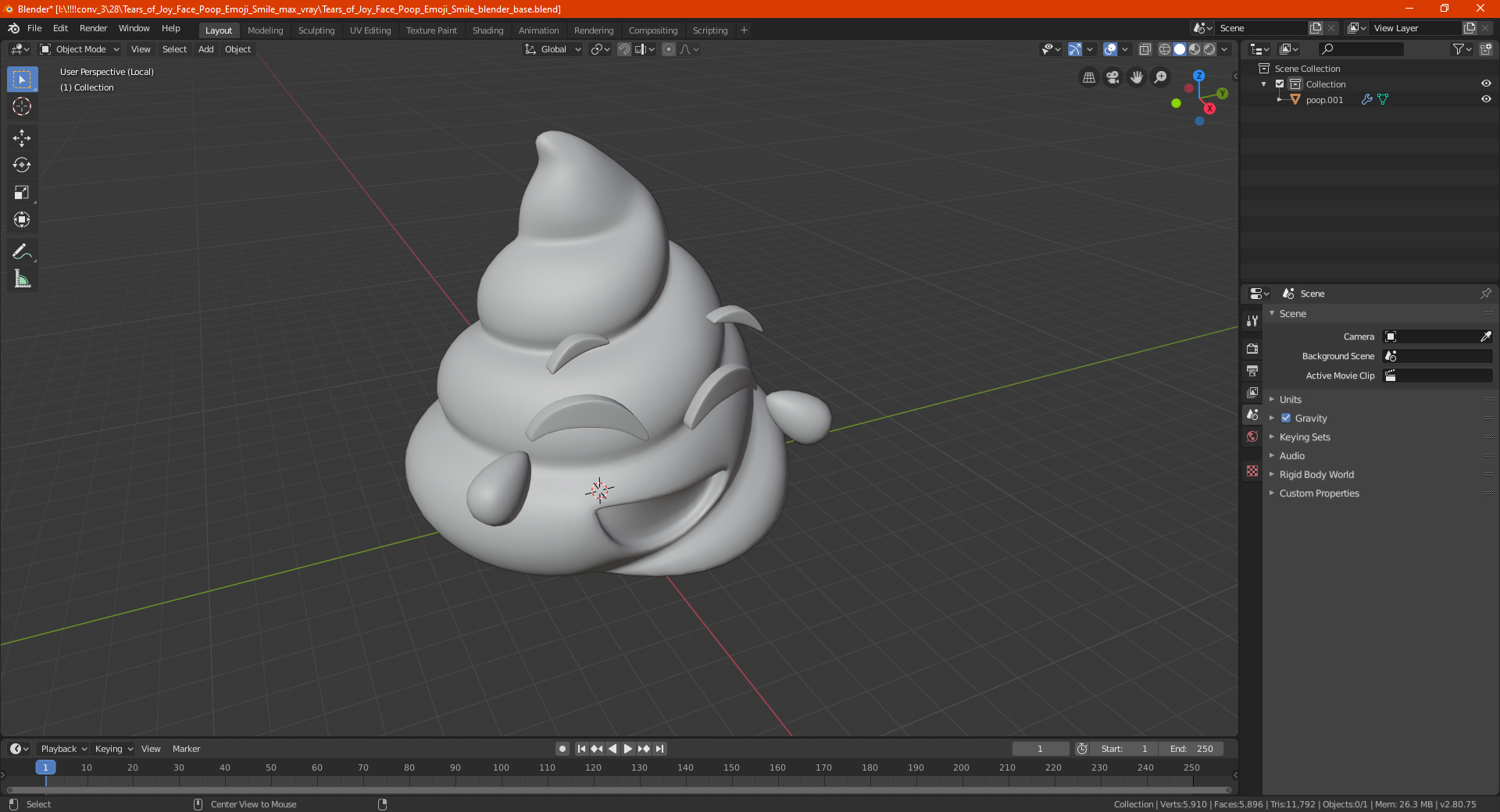Open the File menu
This screenshot has width=1500, height=812.
(x=34, y=28)
